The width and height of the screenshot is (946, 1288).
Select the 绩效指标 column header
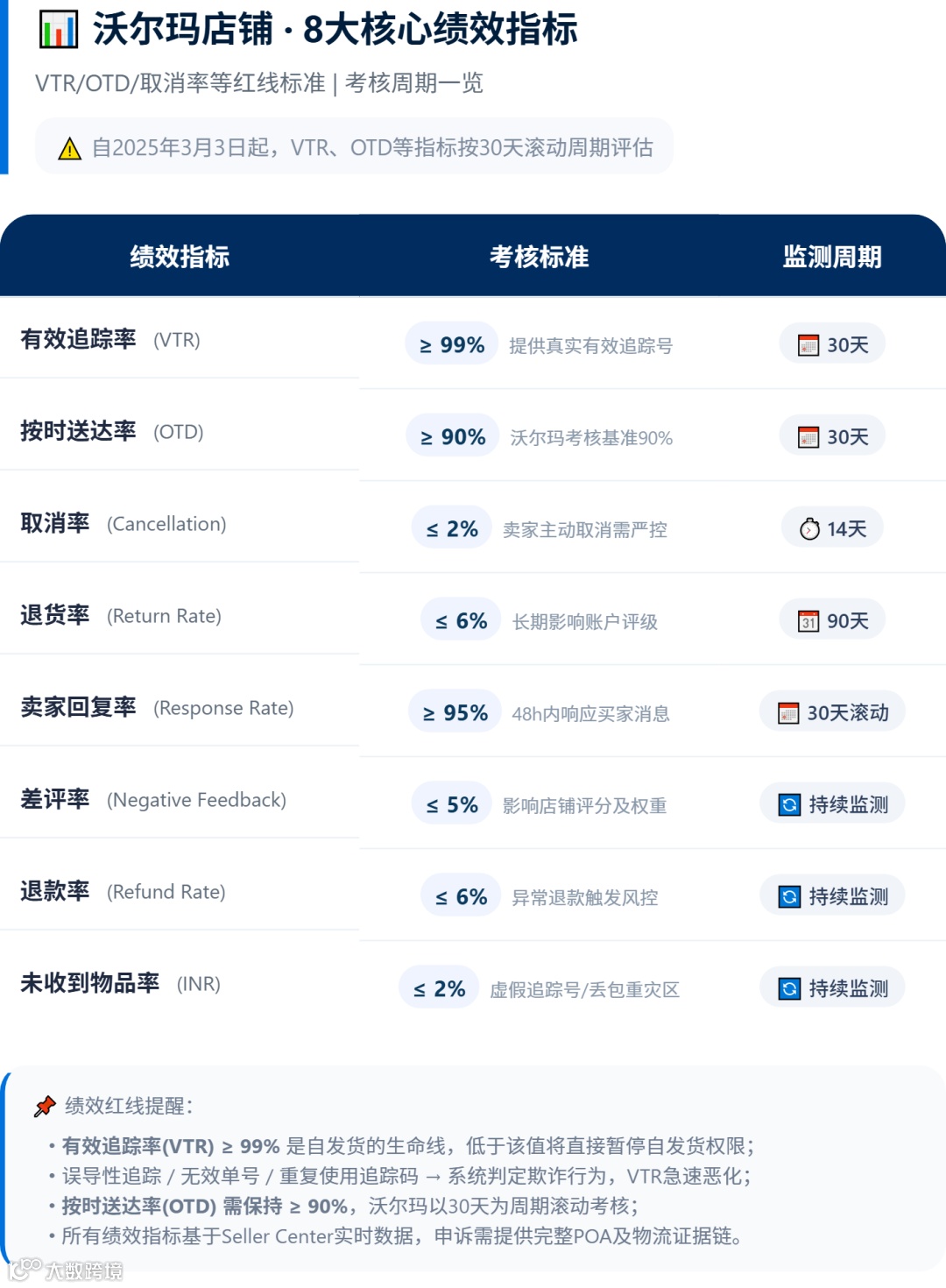pyautogui.click(x=180, y=257)
